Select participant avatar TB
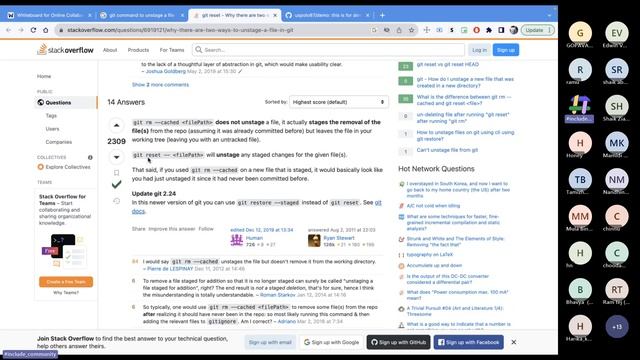The width and height of the screenshot is (640, 360). click(580, 180)
